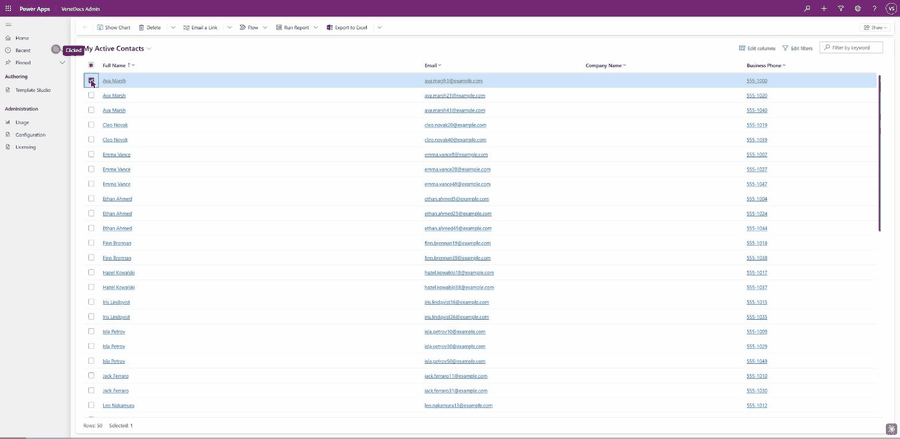Click the Filter by keyword box

tap(851, 48)
